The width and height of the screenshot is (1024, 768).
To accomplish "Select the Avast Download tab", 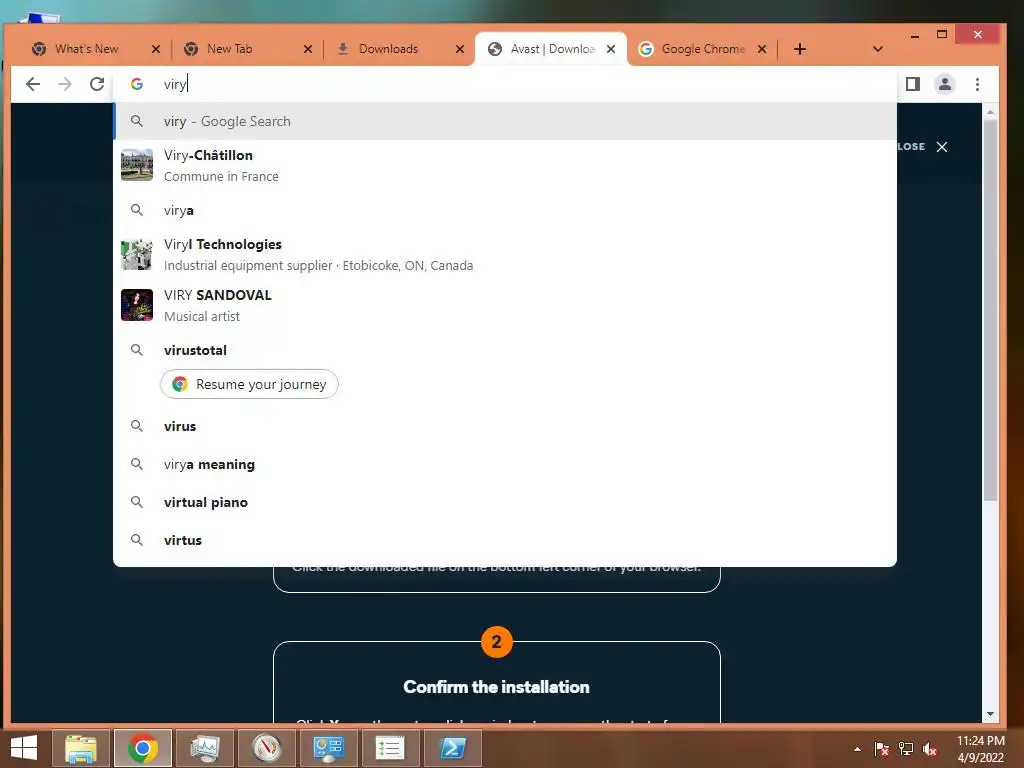I will pos(551,49).
